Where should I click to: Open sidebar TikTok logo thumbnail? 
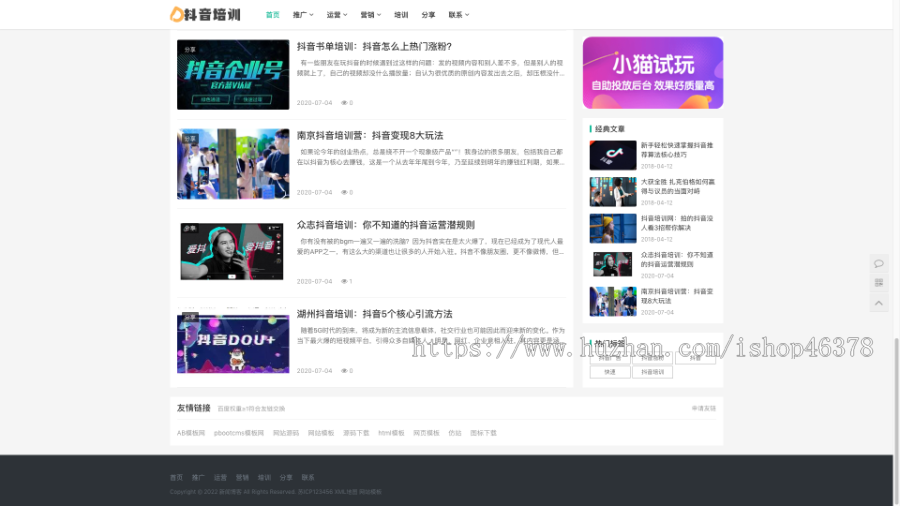[612, 155]
